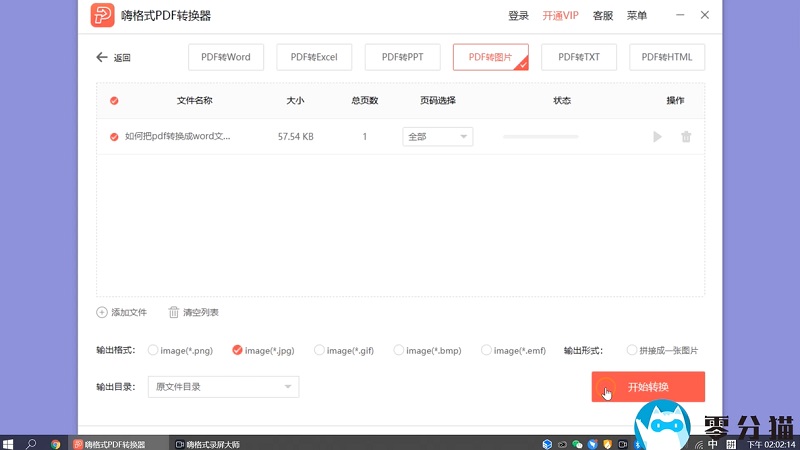Switch to PDF转Word tab
The image size is (800, 450).
(226, 57)
